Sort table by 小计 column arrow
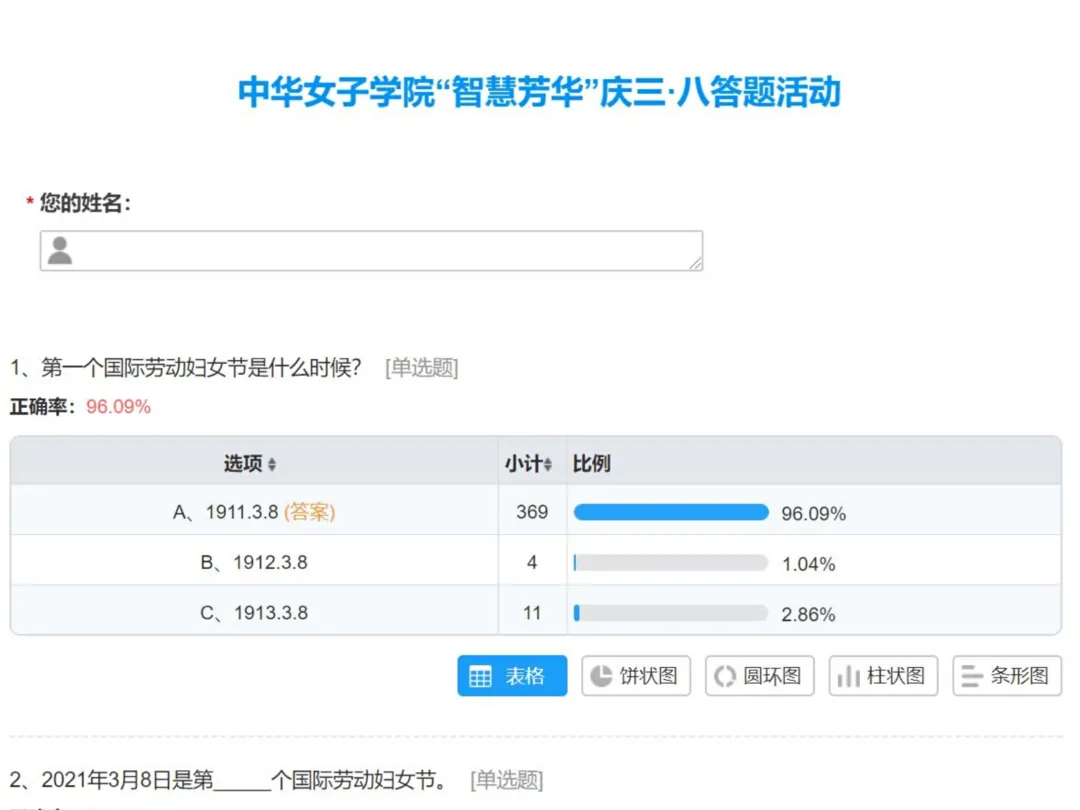The height and width of the screenshot is (810, 1080). 547,465
